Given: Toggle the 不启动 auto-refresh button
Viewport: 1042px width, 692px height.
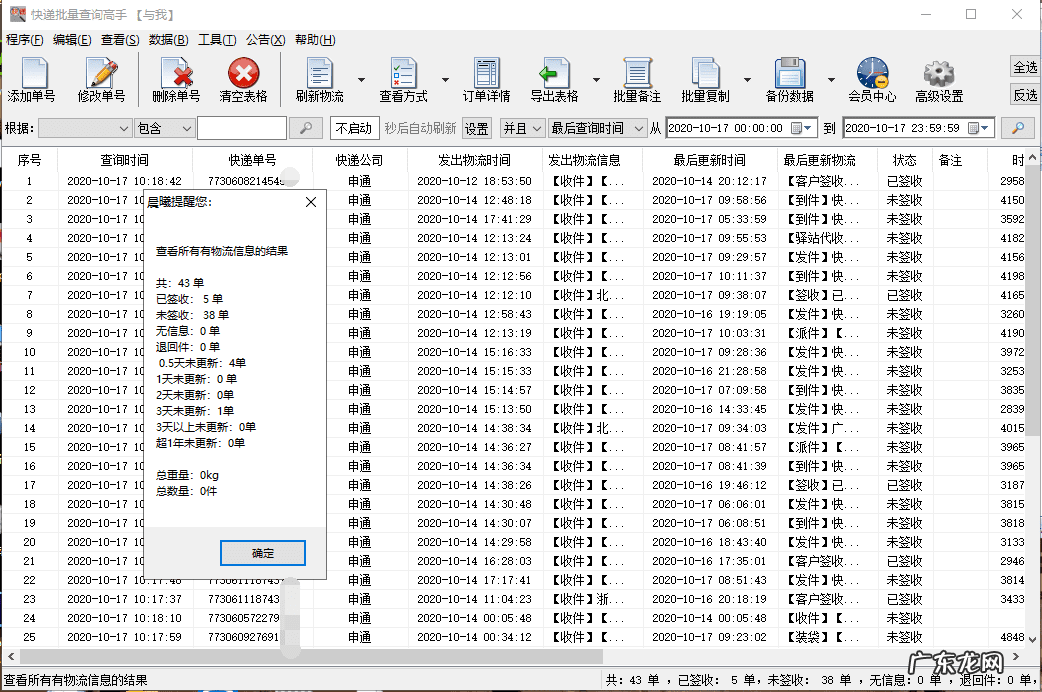Looking at the screenshot, I should pyautogui.click(x=354, y=128).
